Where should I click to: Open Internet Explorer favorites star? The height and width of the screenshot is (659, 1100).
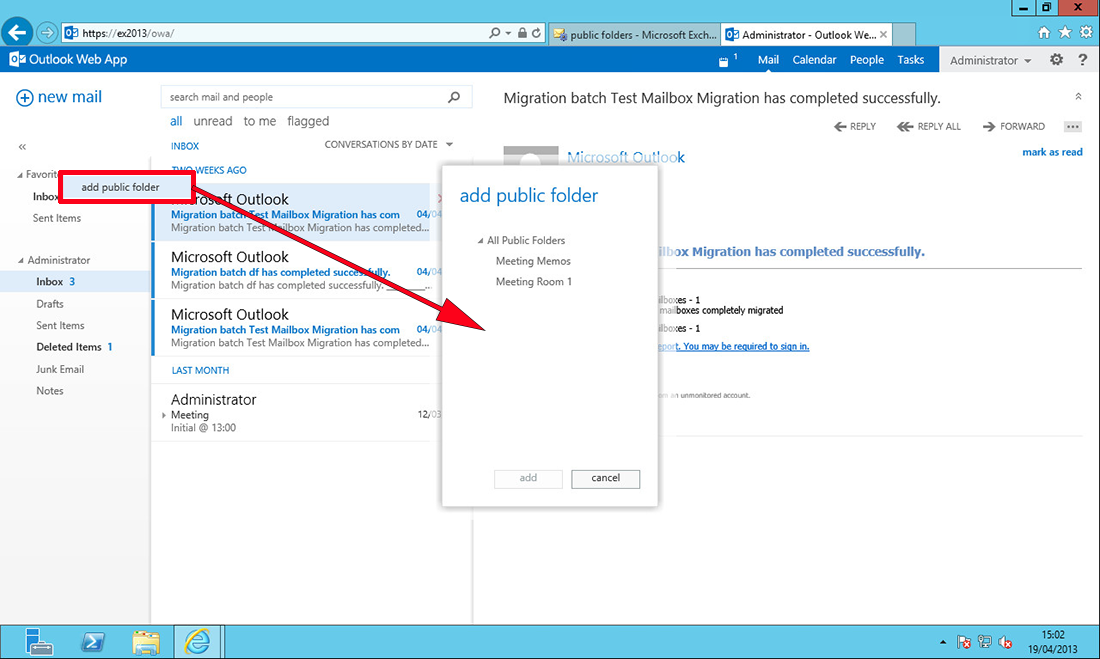point(1064,31)
